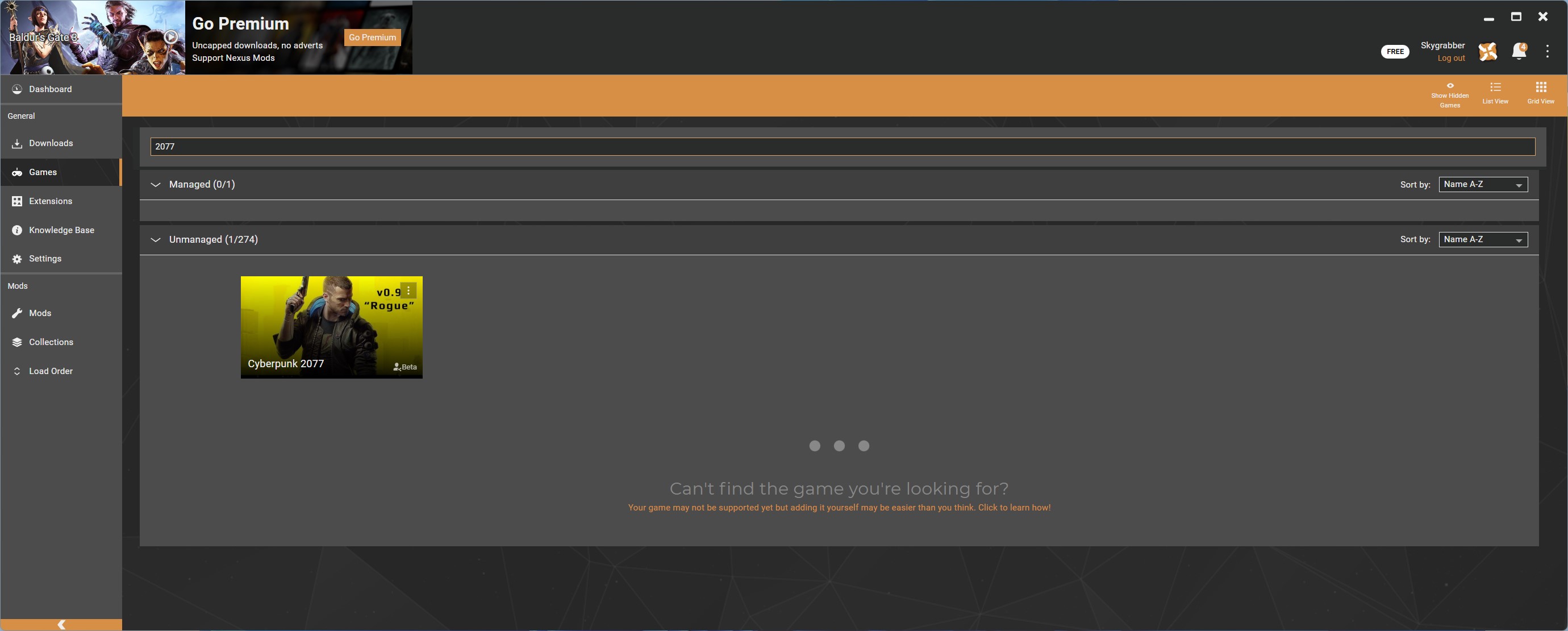Click the Games controller icon

[17, 173]
